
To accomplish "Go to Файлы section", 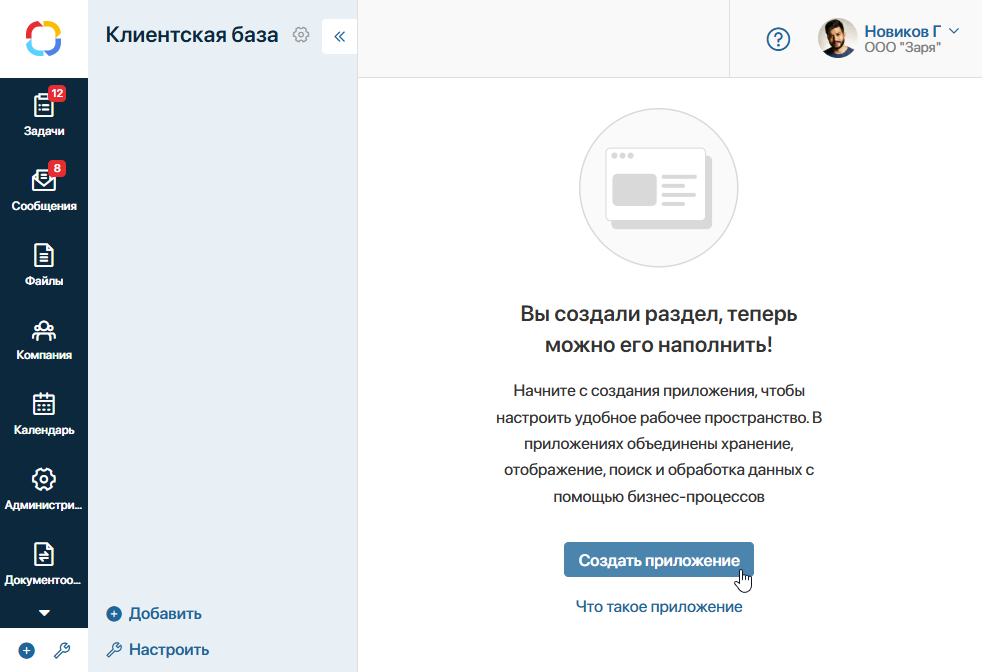I will (44, 265).
